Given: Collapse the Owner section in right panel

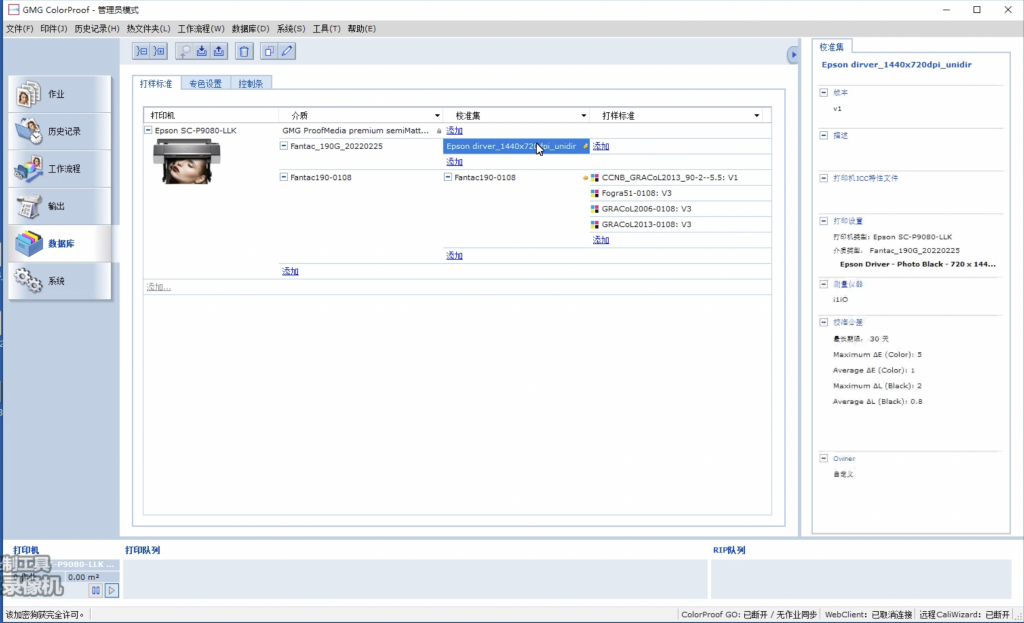Looking at the screenshot, I should (824, 458).
